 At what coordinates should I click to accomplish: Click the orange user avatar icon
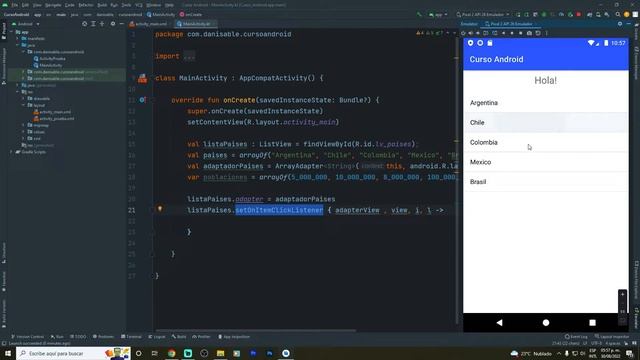(x=627, y=14)
